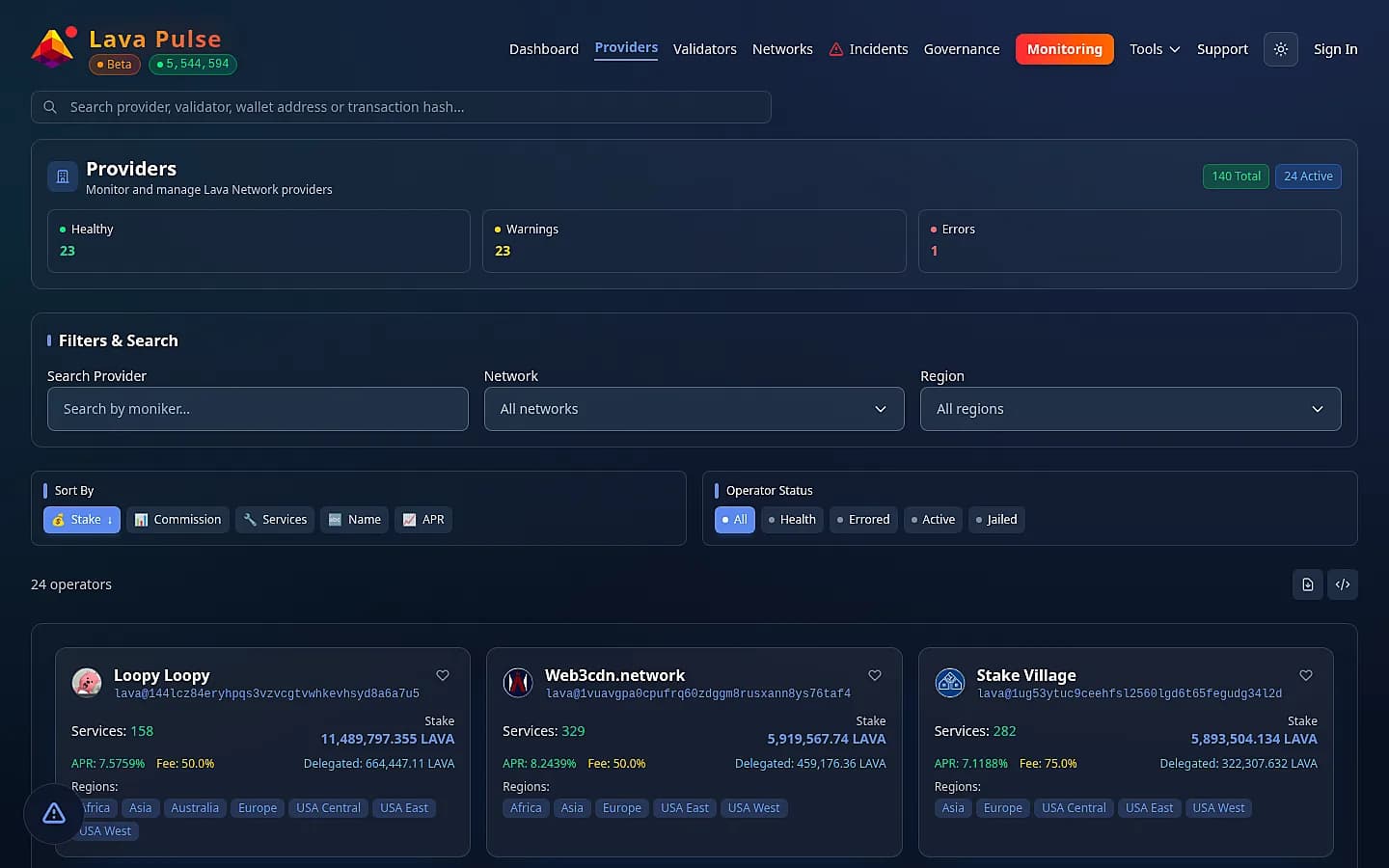This screenshot has height=868, width=1389.
Task: Click Stake Village's Europe region tag
Action: click(1003, 808)
